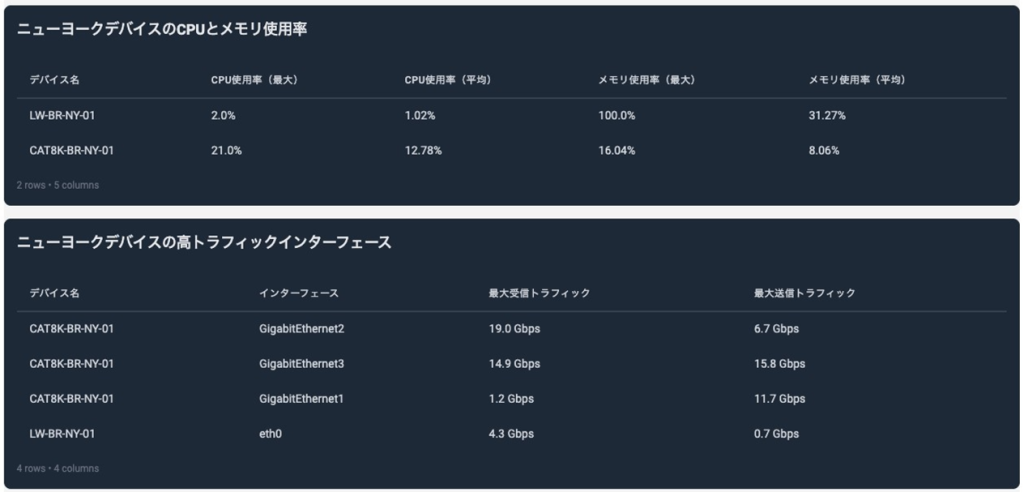Screen dimensions: 1024x492
Task: Select CAT8K-BR-NY-01 row in CPU table
Action: click(72, 150)
